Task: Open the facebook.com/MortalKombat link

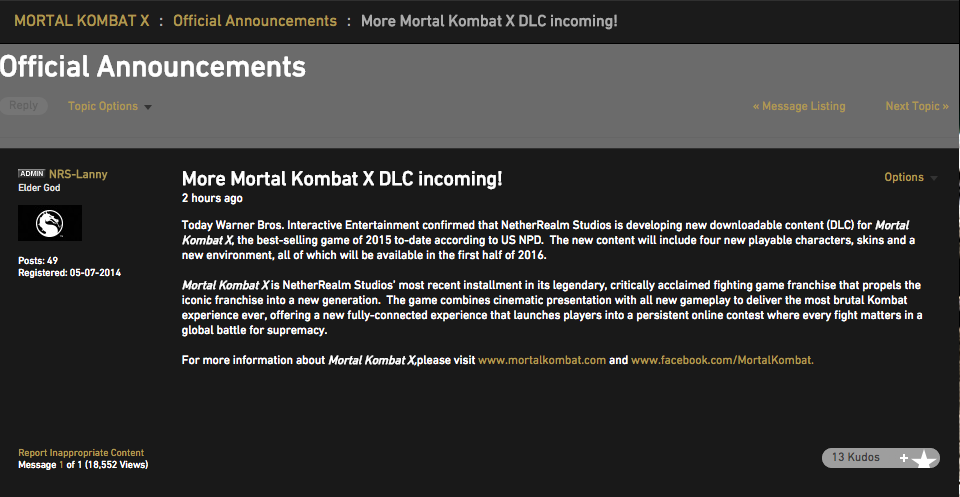Action: pyautogui.click(x=722, y=360)
